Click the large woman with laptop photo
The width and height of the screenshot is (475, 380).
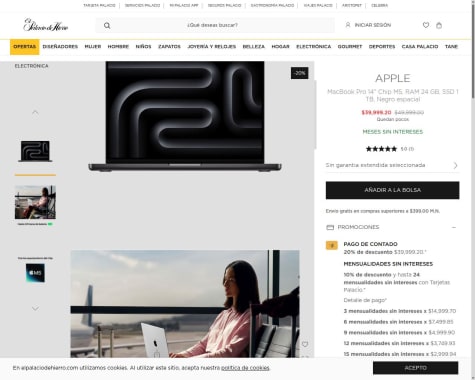click(185, 304)
